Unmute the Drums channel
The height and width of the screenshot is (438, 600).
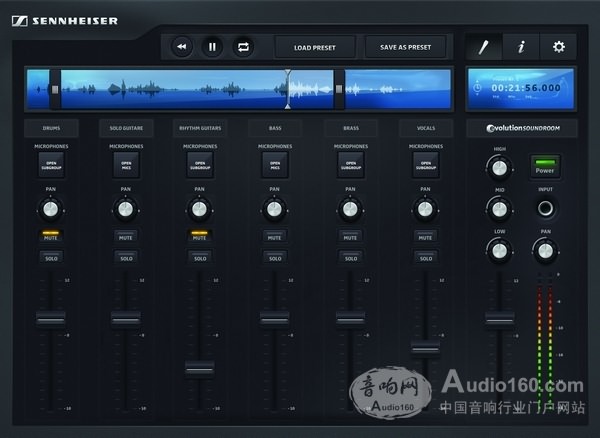(51, 236)
